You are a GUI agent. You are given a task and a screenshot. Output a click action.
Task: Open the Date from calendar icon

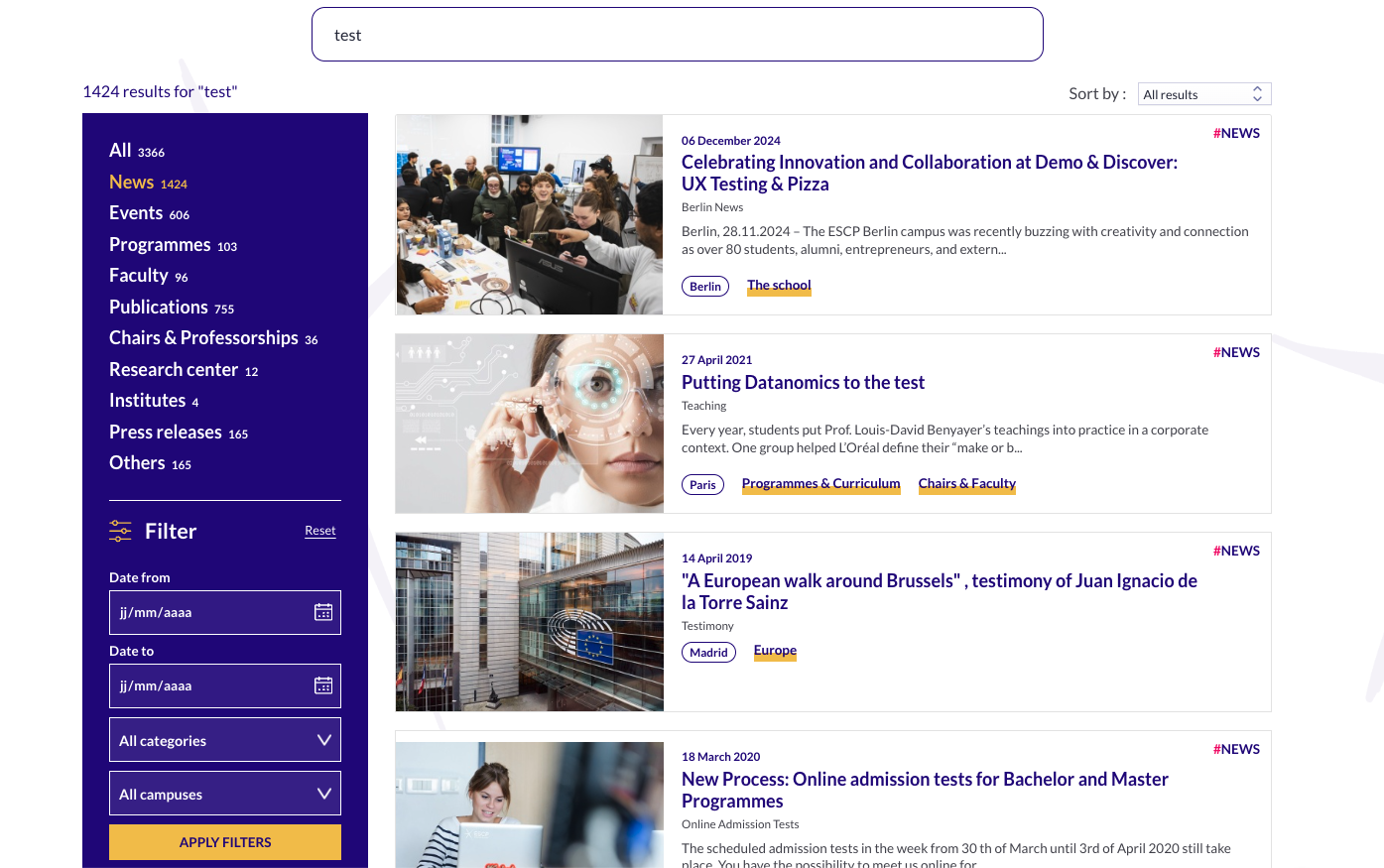point(323,612)
